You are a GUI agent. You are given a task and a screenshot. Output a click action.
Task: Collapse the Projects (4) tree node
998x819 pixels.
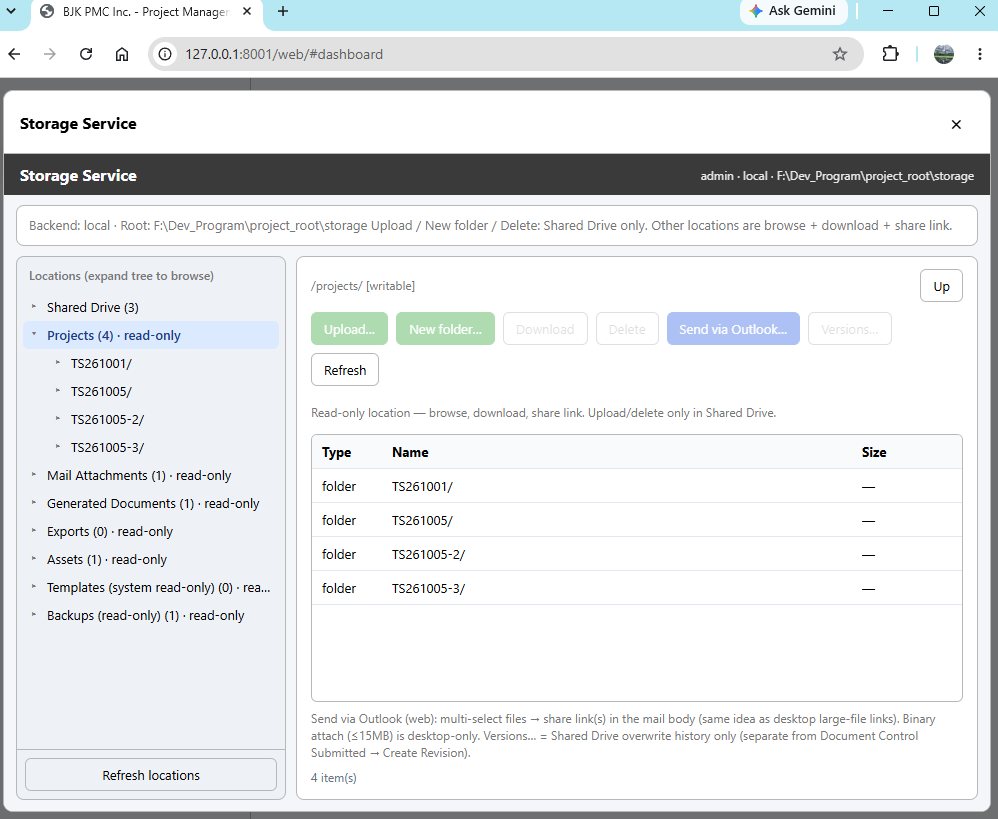(34, 335)
